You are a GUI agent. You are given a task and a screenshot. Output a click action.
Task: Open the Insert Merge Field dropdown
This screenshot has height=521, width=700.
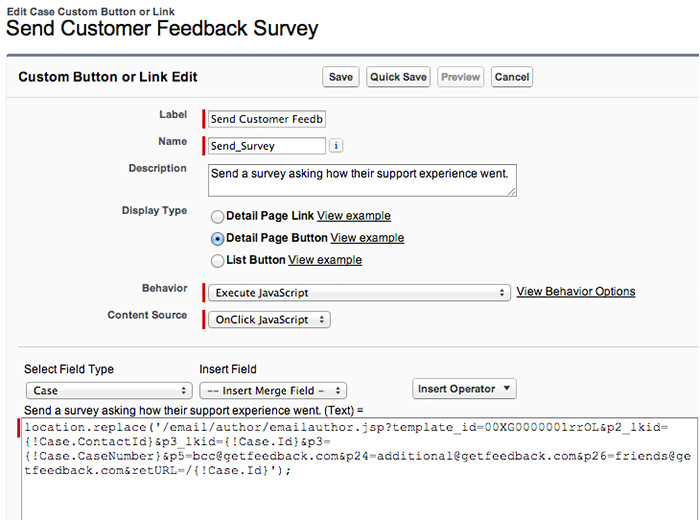(x=273, y=390)
